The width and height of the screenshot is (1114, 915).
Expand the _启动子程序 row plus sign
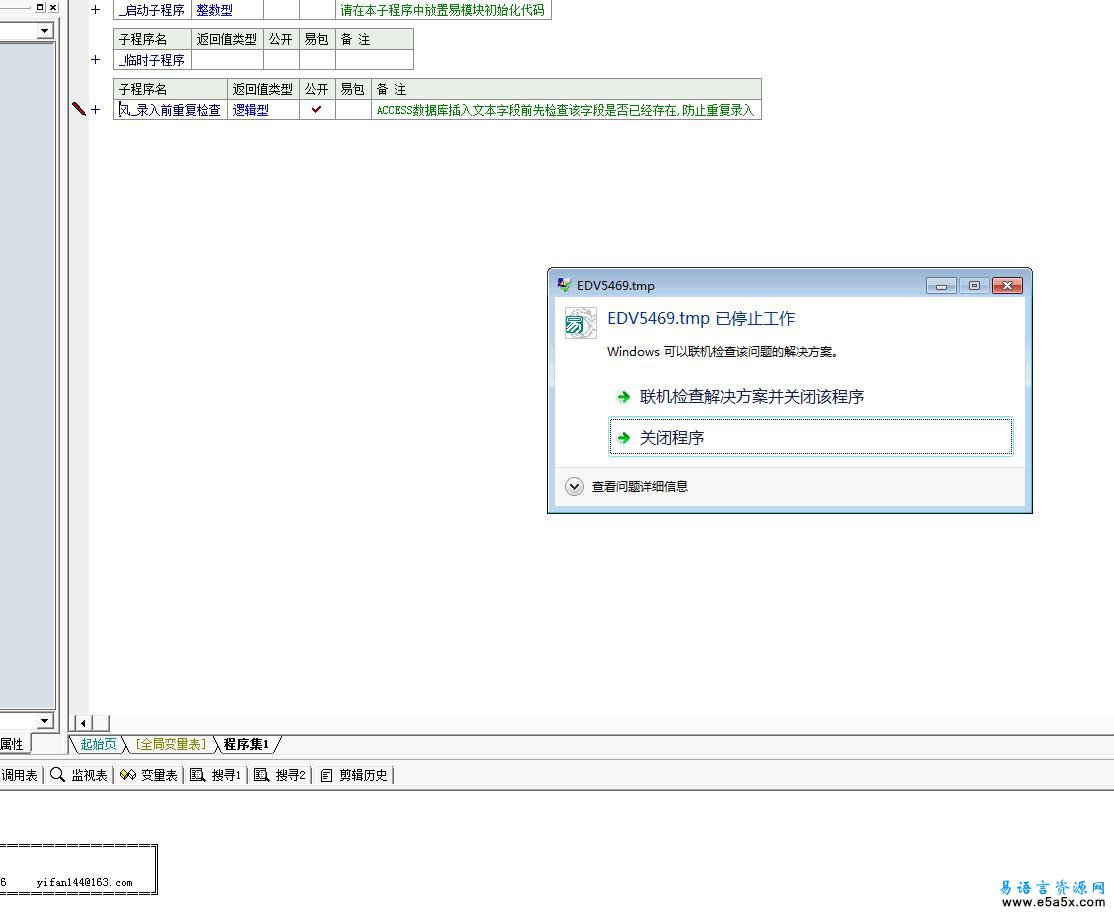[x=95, y=10]
